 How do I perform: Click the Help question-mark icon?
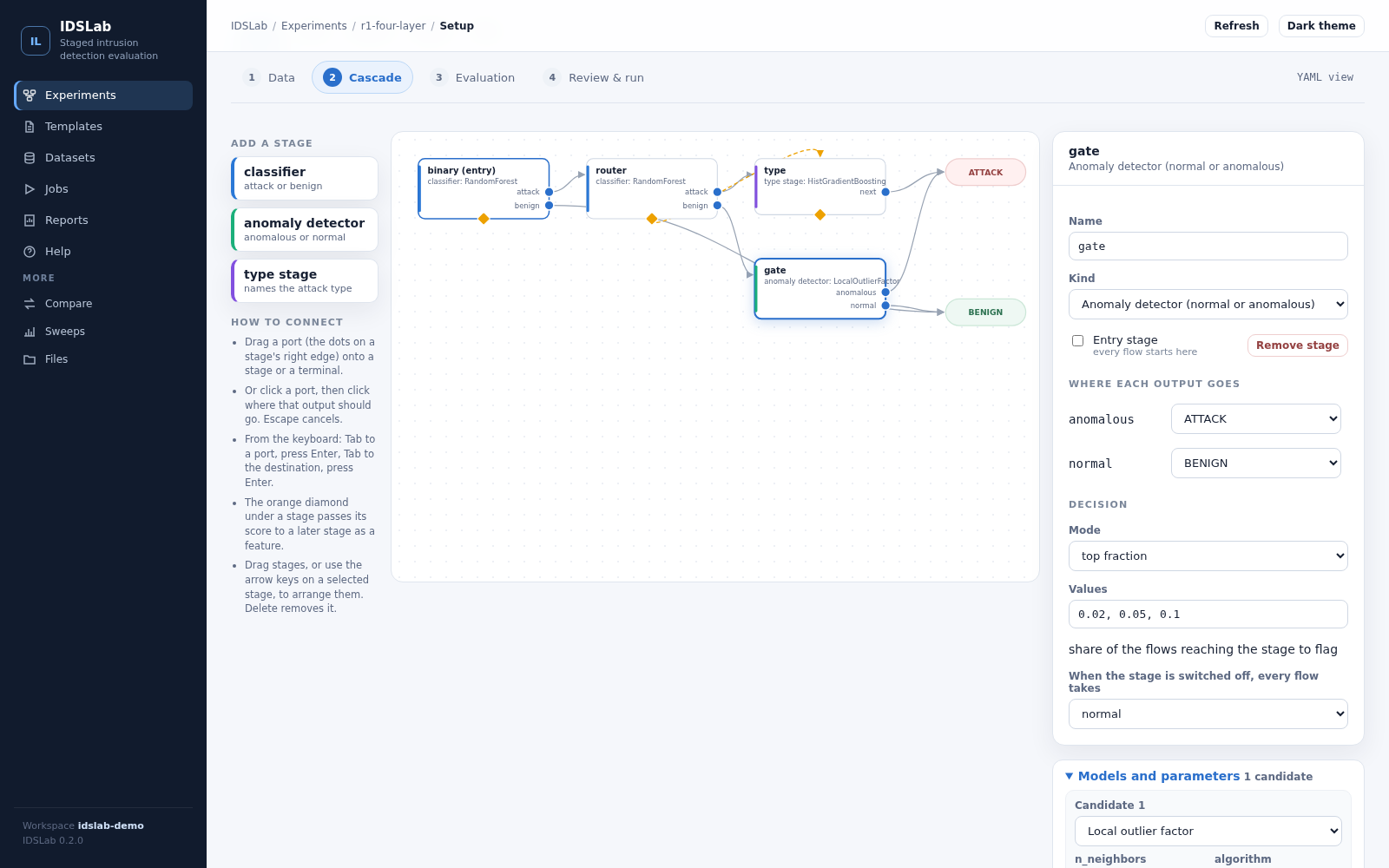(30, 252)
